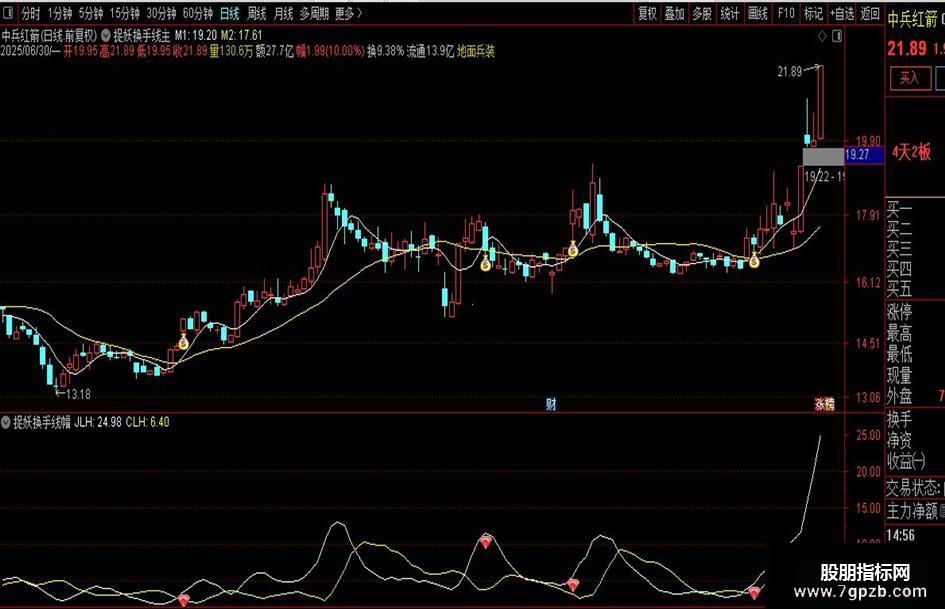Click the 中兵红箭 stock name in side panel
The height and width of the screenshot is (609, 945).
tap(912, 20)
